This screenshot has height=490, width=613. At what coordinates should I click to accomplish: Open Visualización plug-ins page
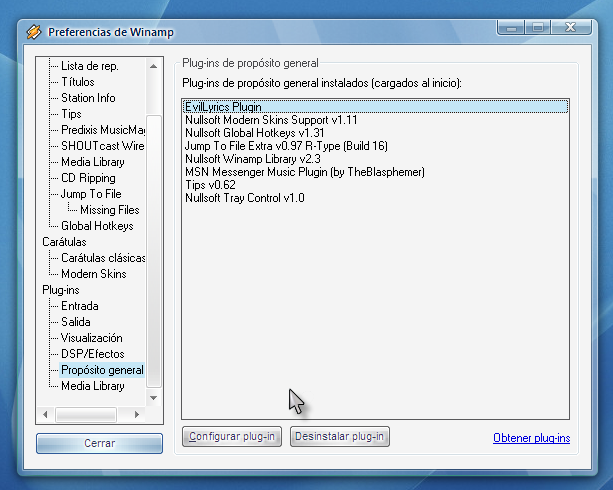(x=91, y=339)
